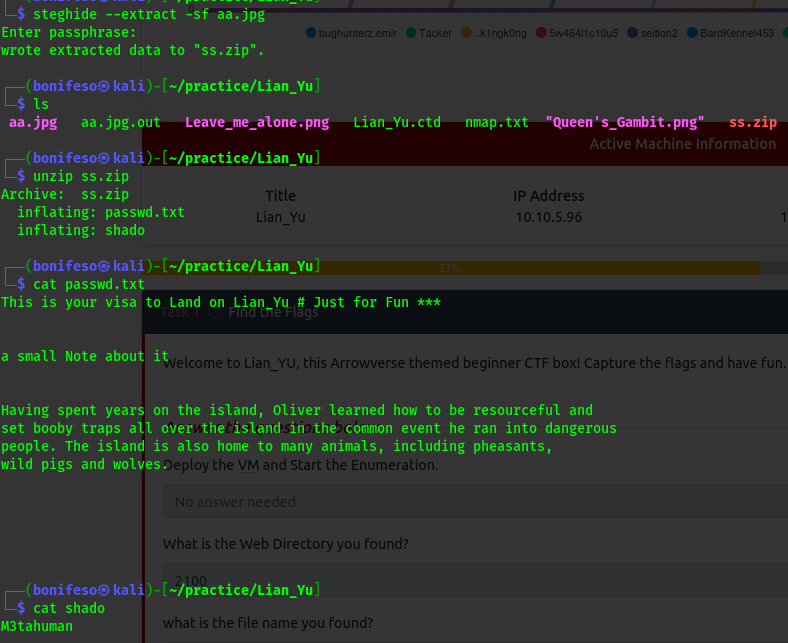Open the bughunterz.emir username link

(357, 33)
